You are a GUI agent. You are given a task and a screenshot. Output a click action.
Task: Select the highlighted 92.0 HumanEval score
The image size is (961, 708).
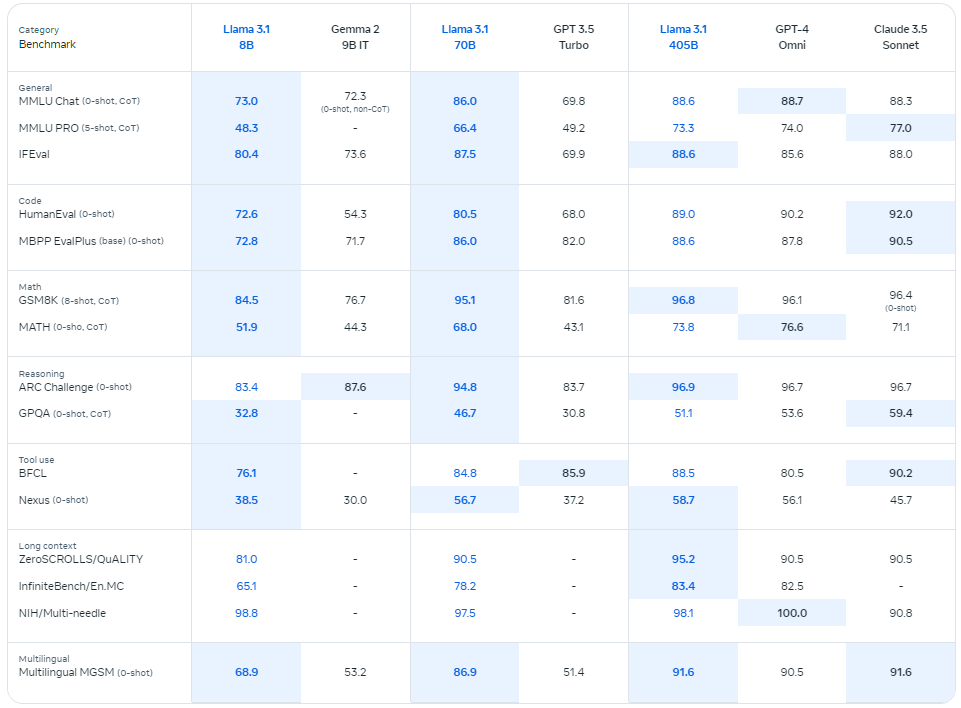900,214
